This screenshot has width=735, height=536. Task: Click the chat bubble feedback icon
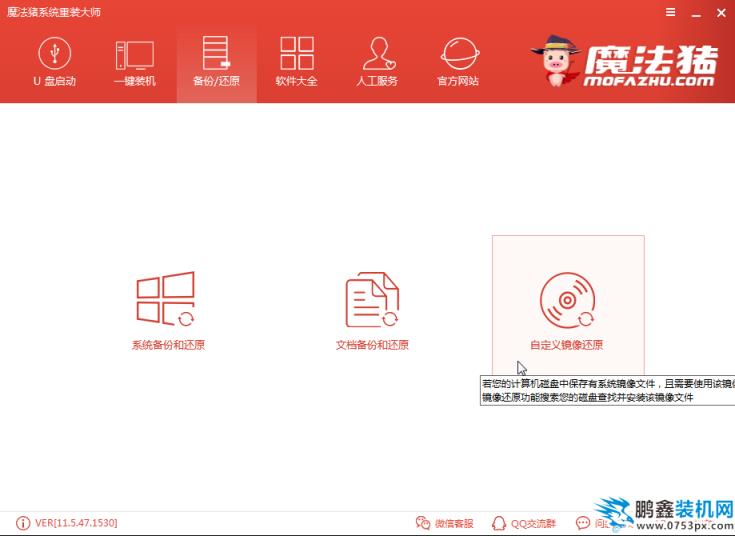pos(583,523)
